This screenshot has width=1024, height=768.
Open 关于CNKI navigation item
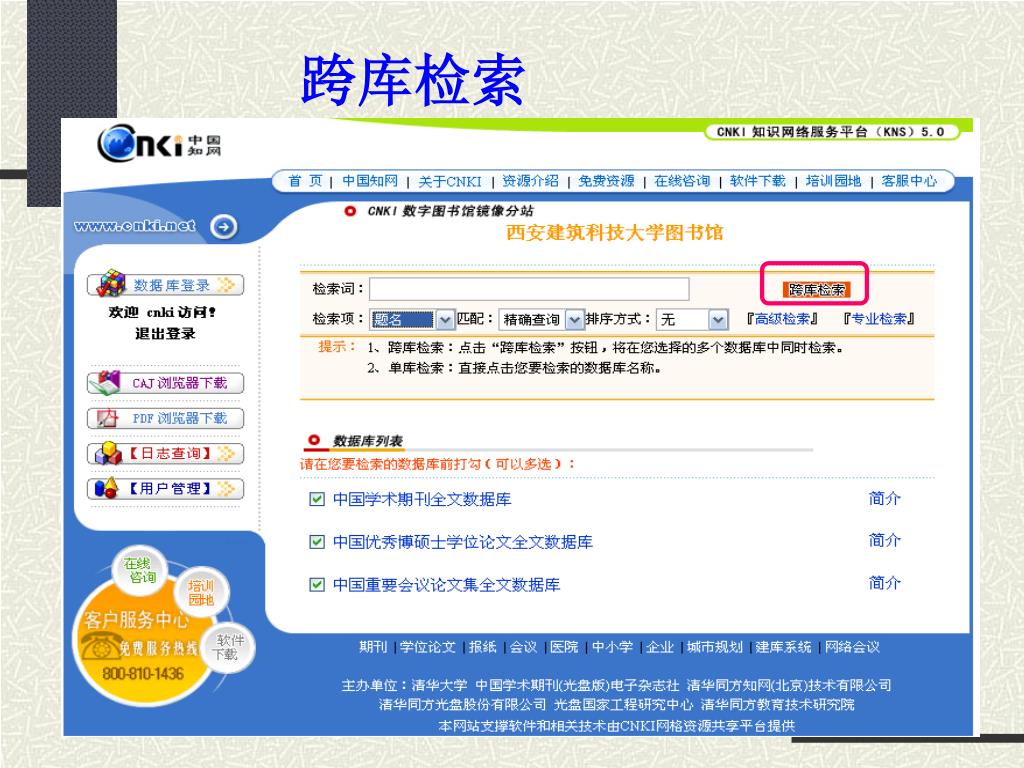[449, 181]
